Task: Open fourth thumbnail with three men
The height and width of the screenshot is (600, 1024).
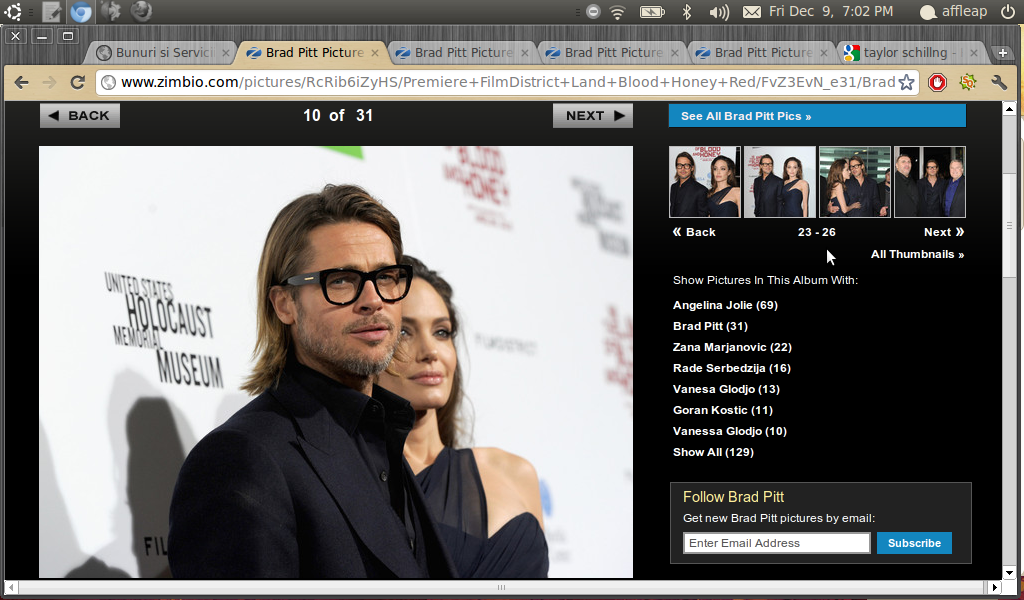Action: pos(930,182)
